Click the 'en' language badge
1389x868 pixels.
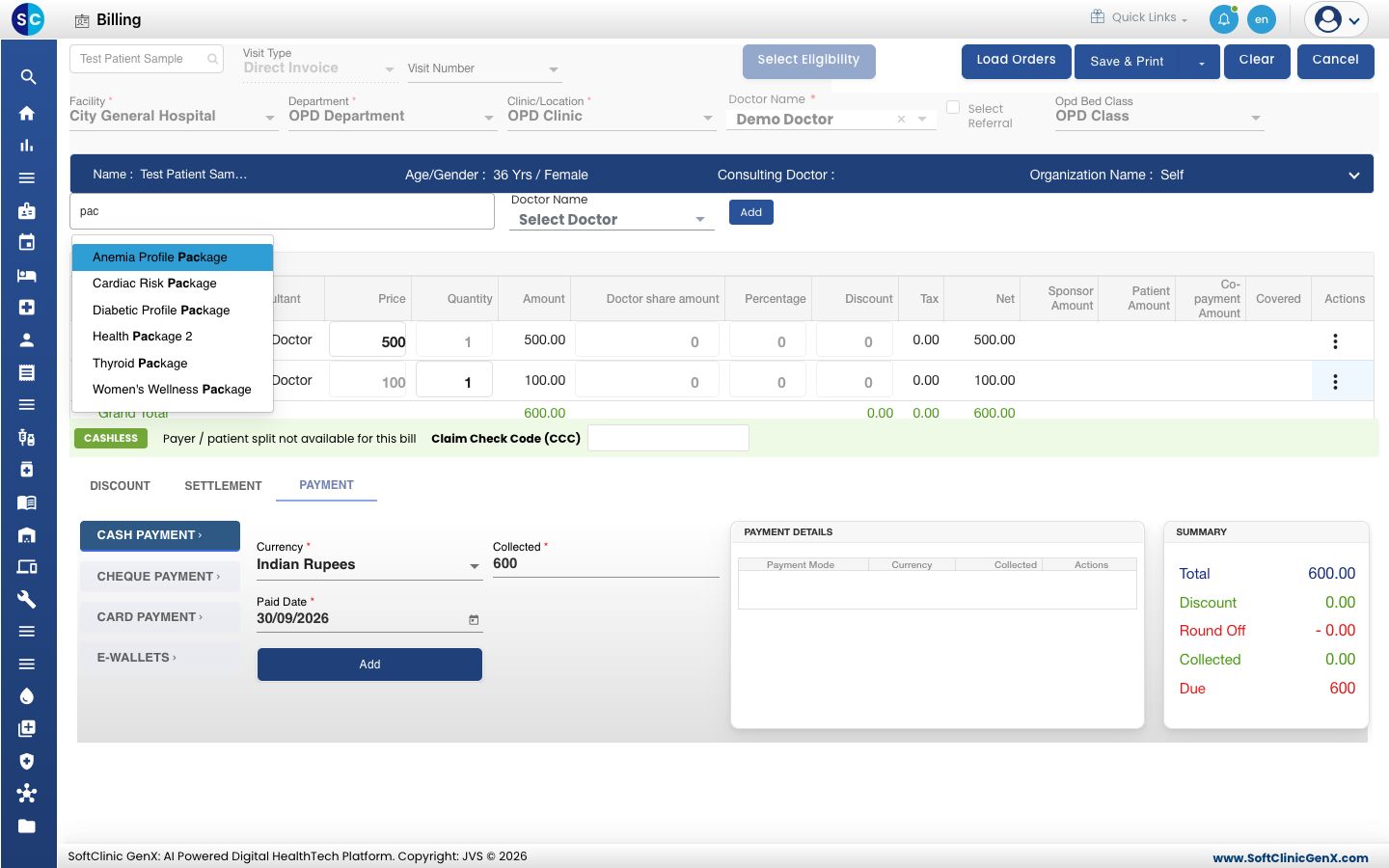pos(1262,19)
